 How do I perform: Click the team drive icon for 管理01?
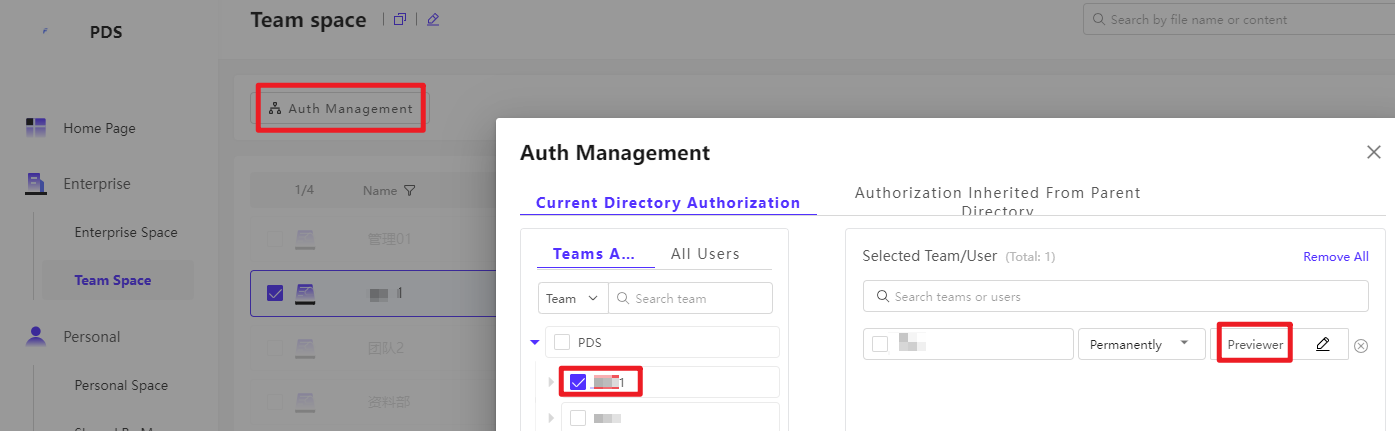(306, 239)
